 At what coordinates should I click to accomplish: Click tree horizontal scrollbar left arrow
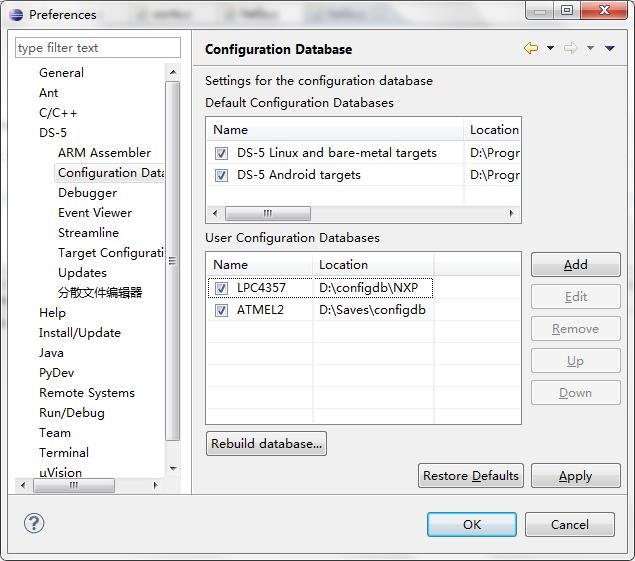23,485
